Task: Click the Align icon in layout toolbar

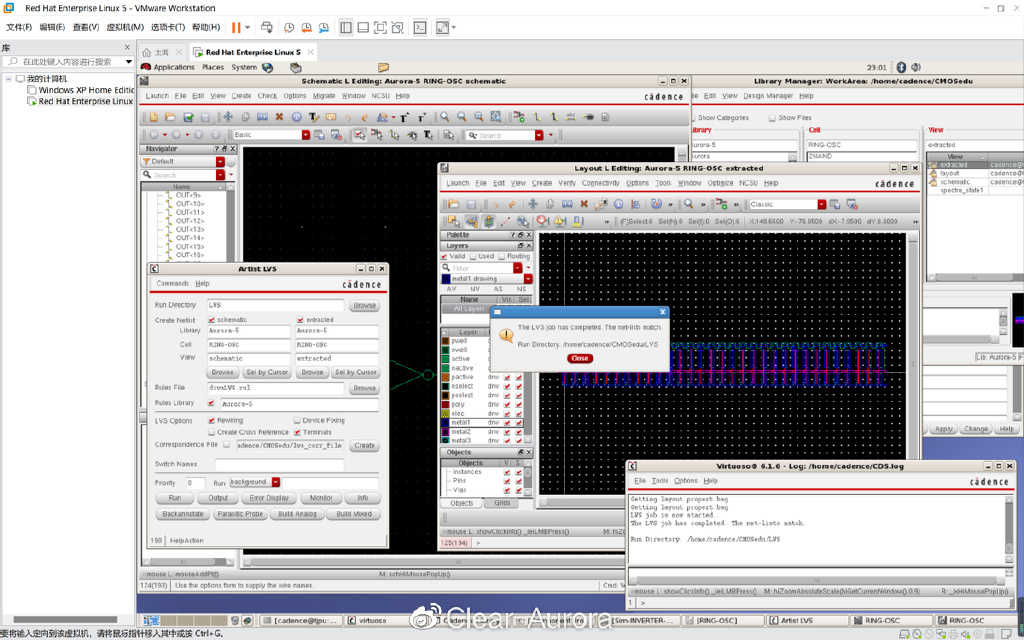Action: coord(635,204)
